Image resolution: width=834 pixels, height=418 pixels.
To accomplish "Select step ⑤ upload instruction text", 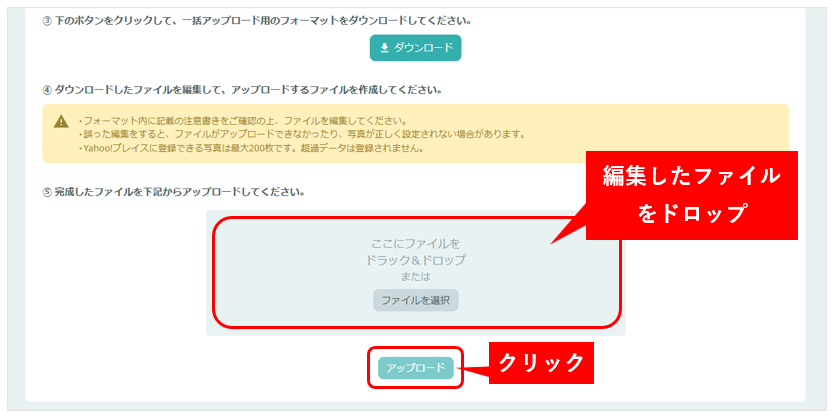I will (173, 191).
